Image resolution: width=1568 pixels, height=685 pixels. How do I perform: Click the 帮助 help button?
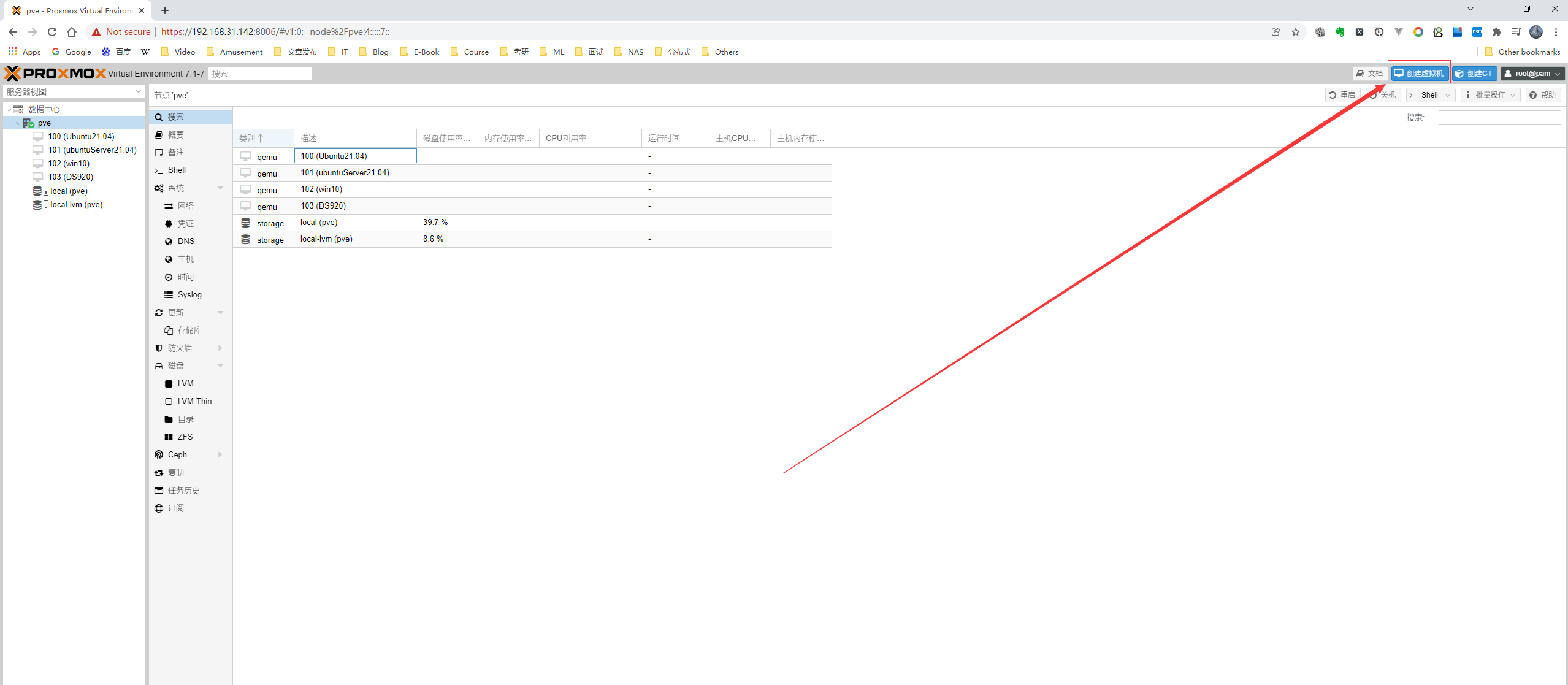coord(1543,95)
